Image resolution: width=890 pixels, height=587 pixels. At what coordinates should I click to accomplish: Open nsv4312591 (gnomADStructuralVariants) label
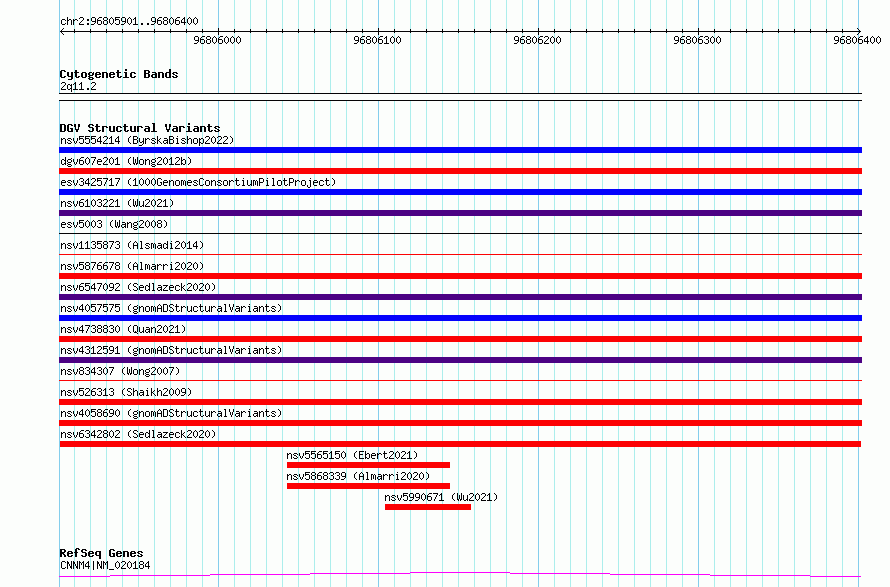[171, 350]
